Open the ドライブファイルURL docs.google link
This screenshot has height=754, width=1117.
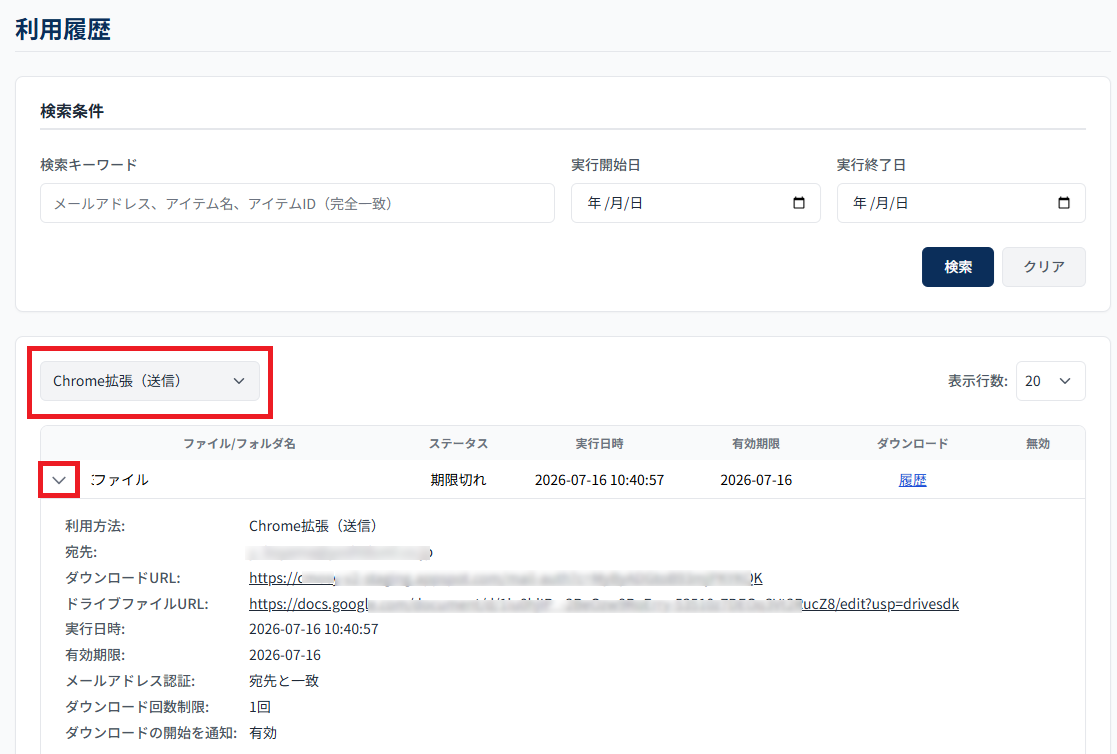coord(604,604)
